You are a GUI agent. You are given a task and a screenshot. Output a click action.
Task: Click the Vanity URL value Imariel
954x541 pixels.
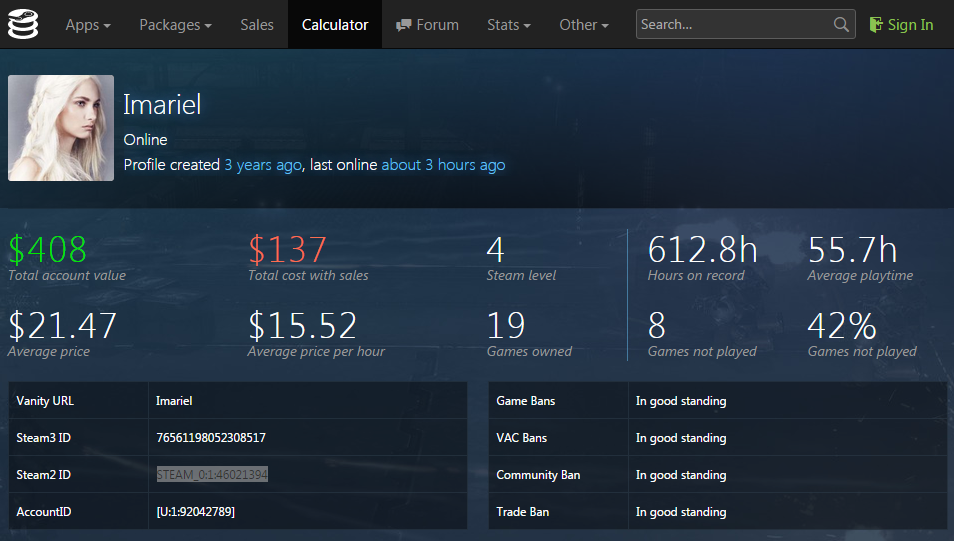[x=174, y=400]
